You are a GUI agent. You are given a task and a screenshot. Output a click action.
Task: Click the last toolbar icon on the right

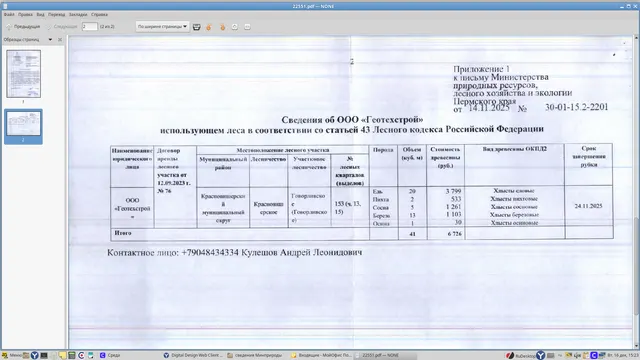tap(247, 27)
